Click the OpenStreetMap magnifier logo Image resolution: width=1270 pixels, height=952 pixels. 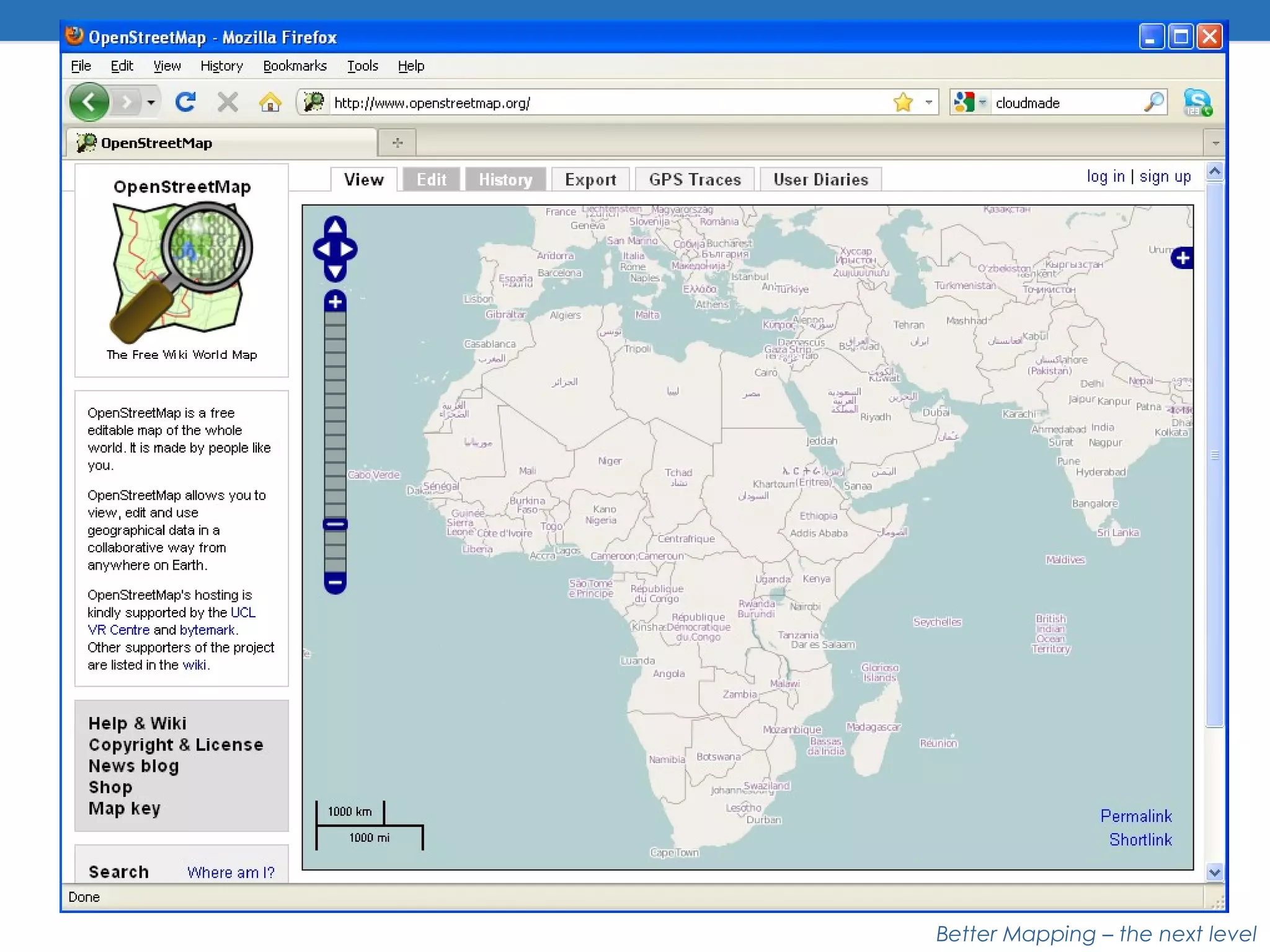[181, 273]
